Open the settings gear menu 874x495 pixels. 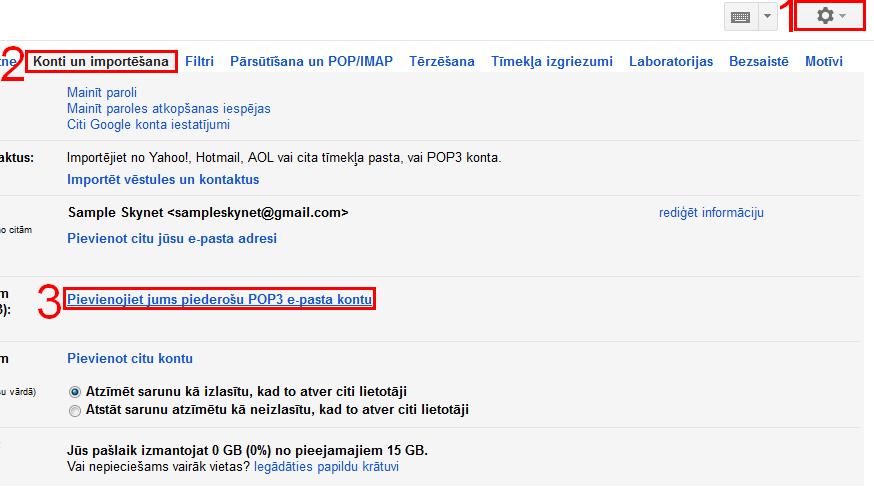[831, 17]
